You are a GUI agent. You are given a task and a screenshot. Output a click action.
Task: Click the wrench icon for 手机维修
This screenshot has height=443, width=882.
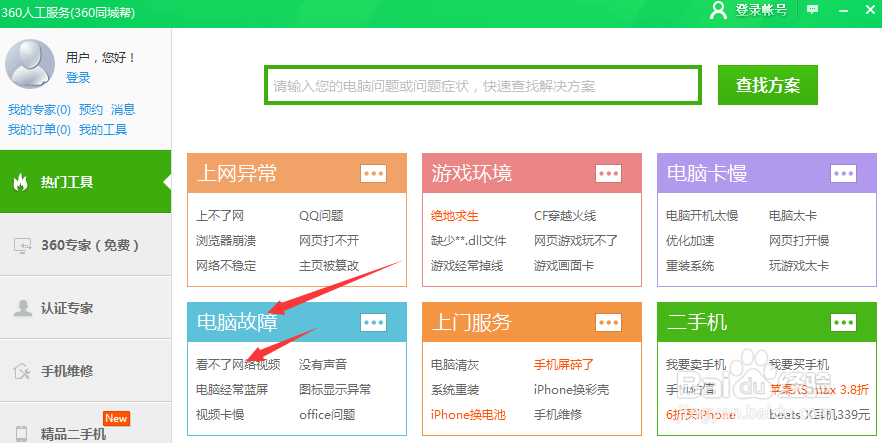pyautogui.click(x=21, y=371)
